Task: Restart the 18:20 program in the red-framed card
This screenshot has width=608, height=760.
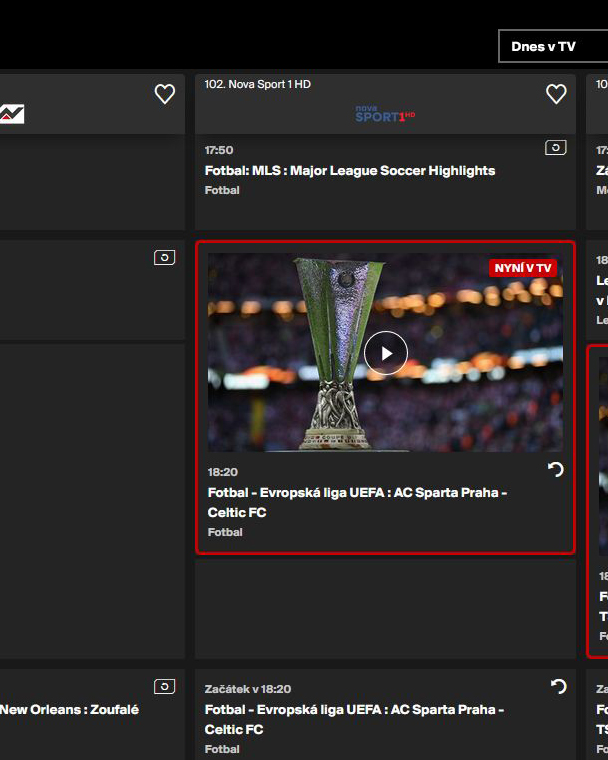Action: click(556, 470)
